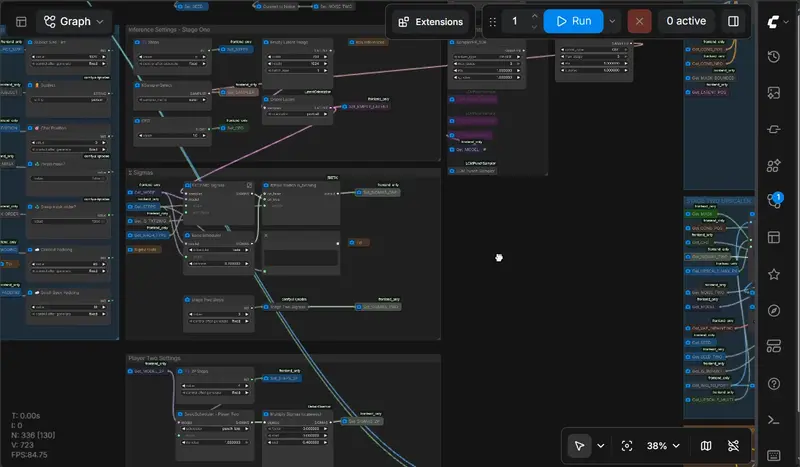Toggle the terminal console panel

tap(773, 420)
